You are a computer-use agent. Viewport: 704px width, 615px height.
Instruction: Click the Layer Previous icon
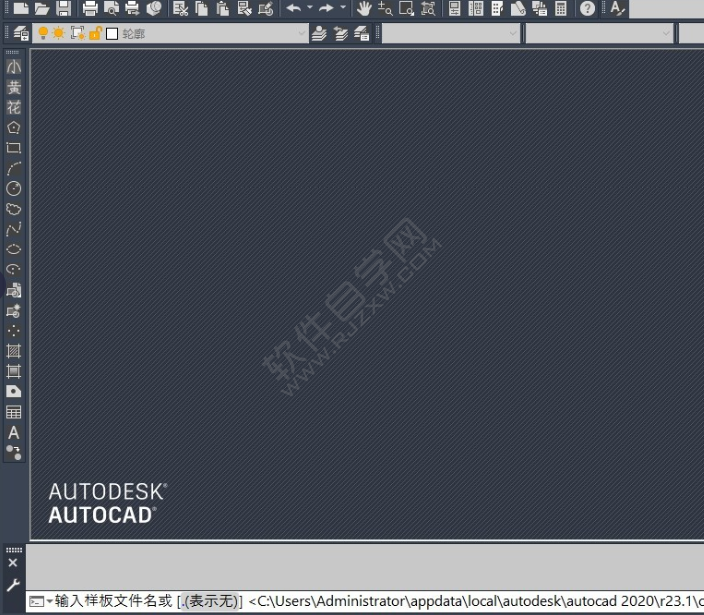341,33
